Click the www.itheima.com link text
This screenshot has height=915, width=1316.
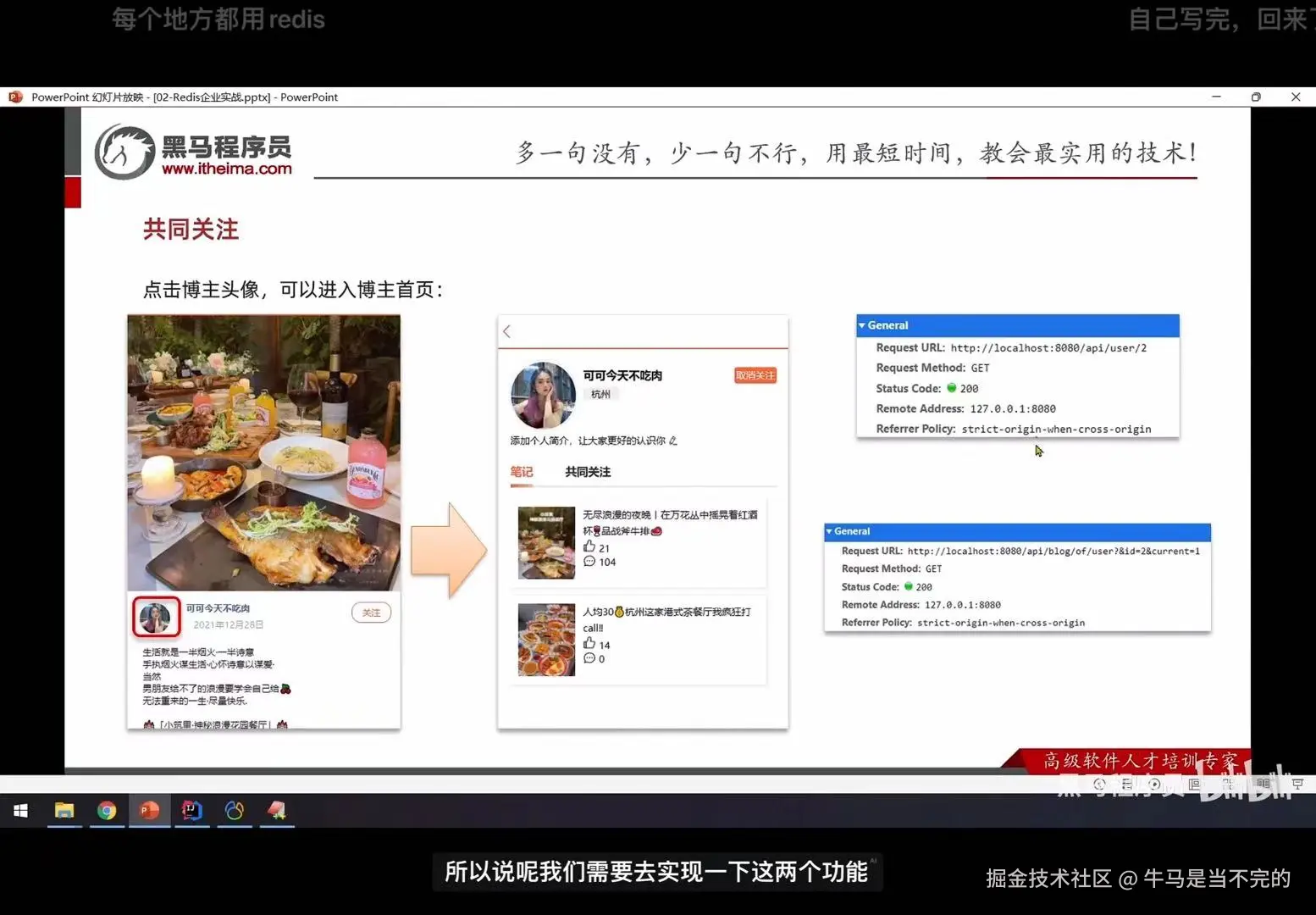tap(227, 169)
